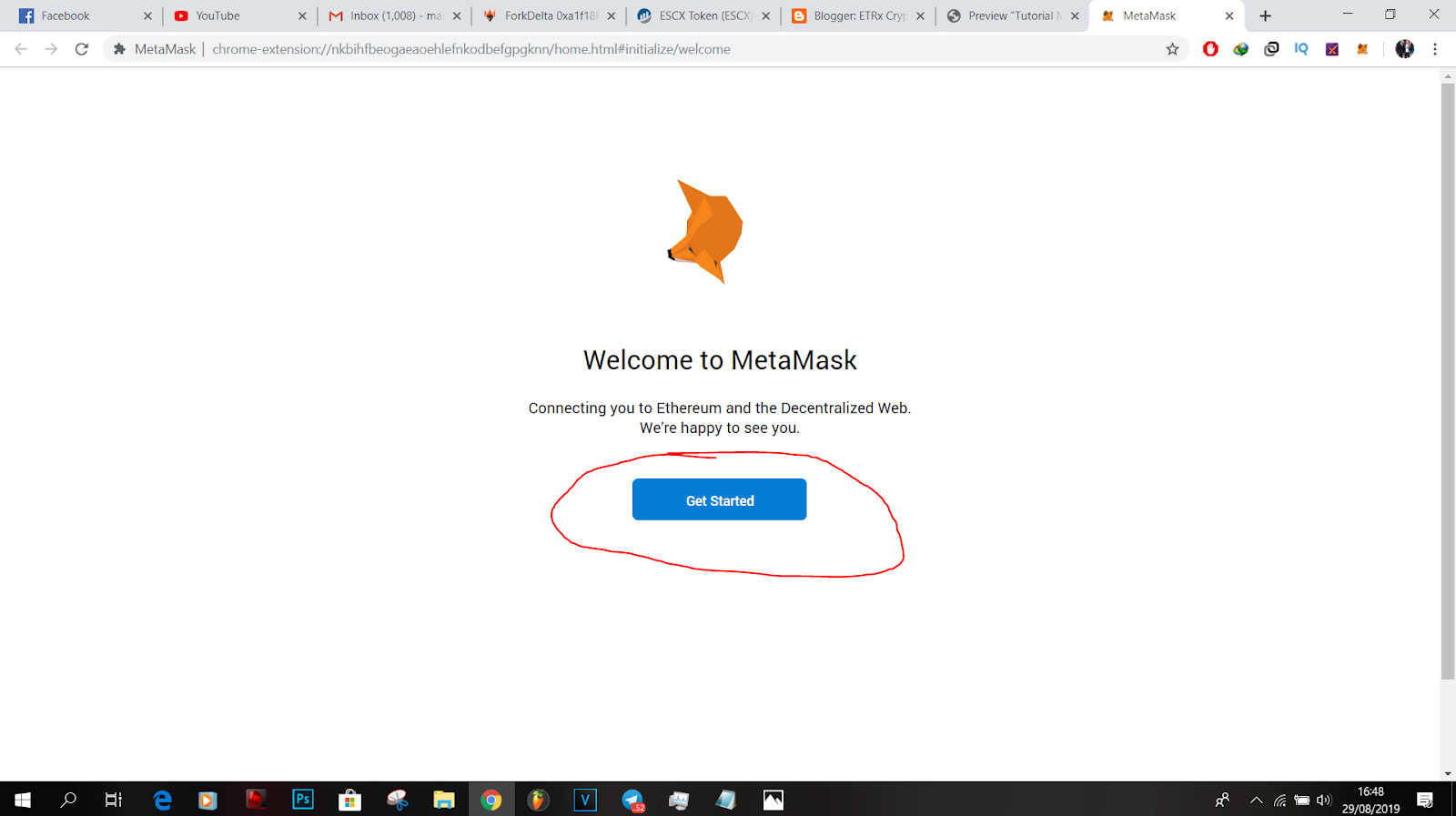The height and width of the screenshot is (816, 1456).
Task: Click the red Opera-style extension icon
Action: point(1210,49)
